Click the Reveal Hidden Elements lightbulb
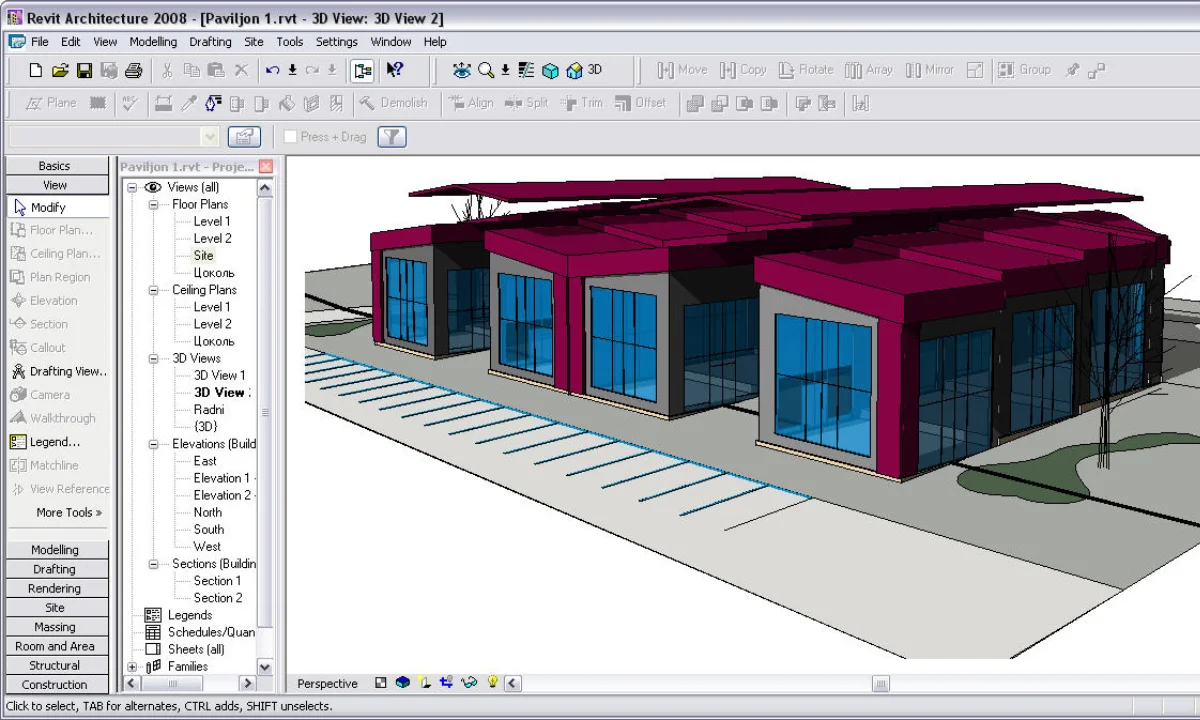Image resolution: width=1200 pixels, height=720 pixels. (x=492, y=683)
